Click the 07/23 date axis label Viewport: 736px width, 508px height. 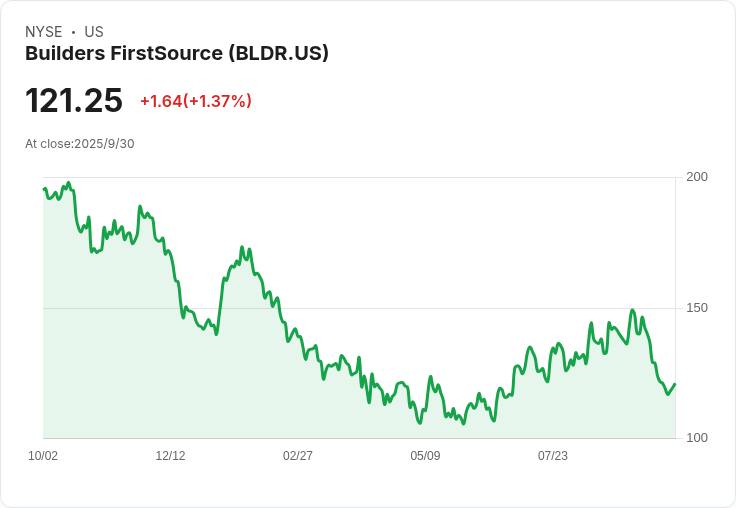[552, 455]
